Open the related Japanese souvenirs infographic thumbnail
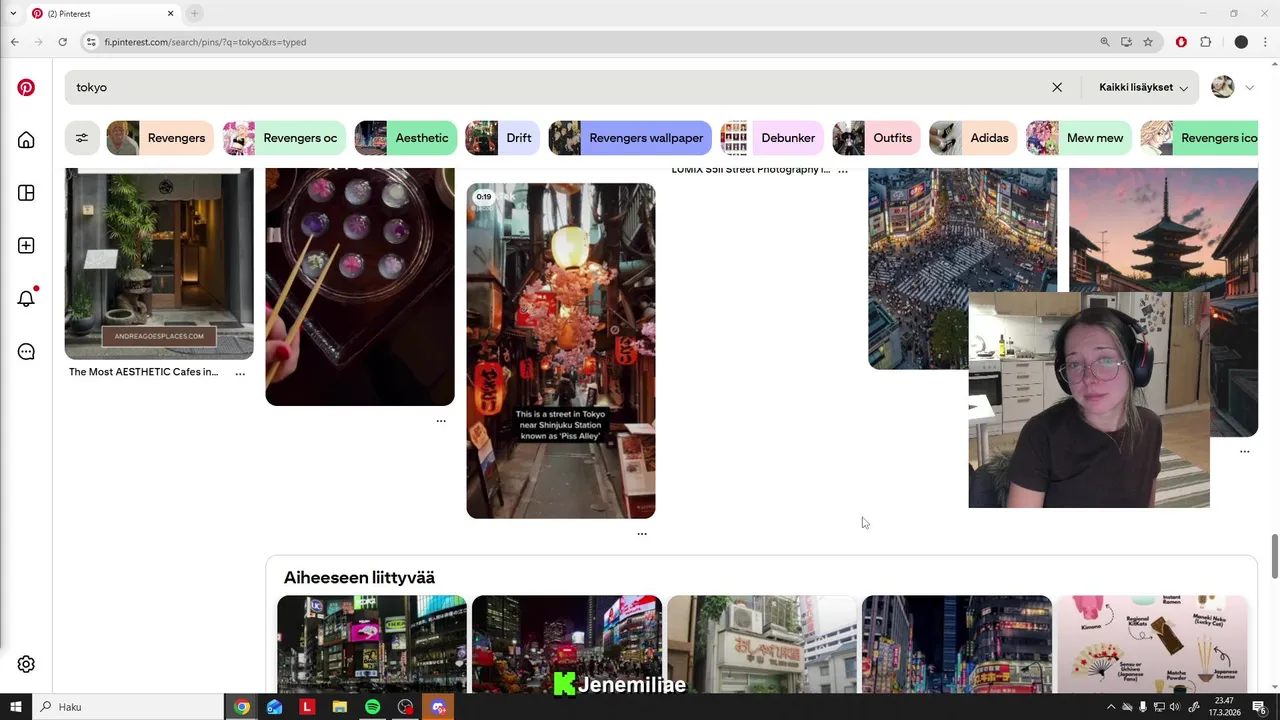1280x720 pixels. (x=1152, y=644)
